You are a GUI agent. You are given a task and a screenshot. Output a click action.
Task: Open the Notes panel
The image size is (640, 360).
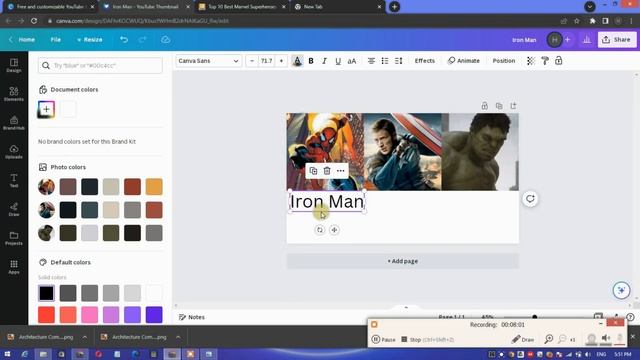[x=192, y=317]
